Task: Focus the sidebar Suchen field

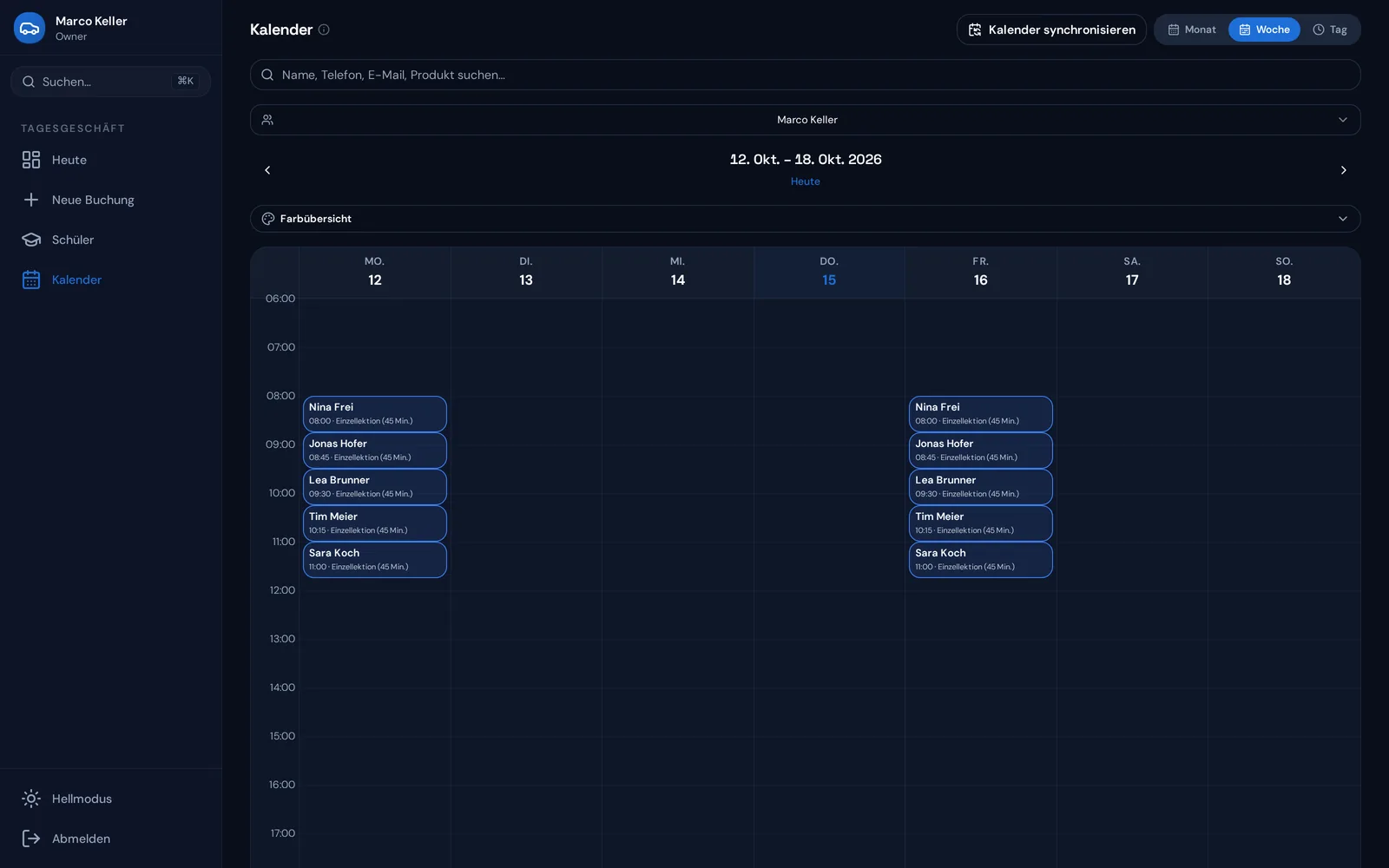Action: [110, 82]
